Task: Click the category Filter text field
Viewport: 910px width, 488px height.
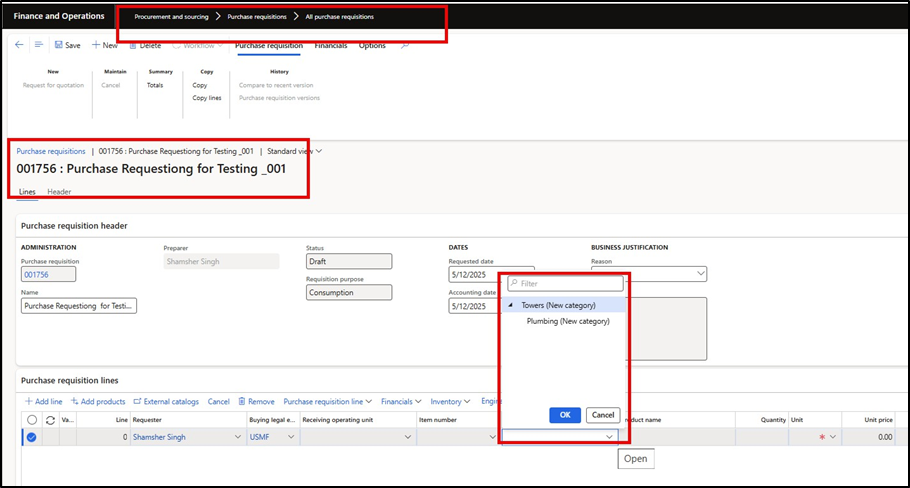Action: pyautogui.click(x=565, y=284)
